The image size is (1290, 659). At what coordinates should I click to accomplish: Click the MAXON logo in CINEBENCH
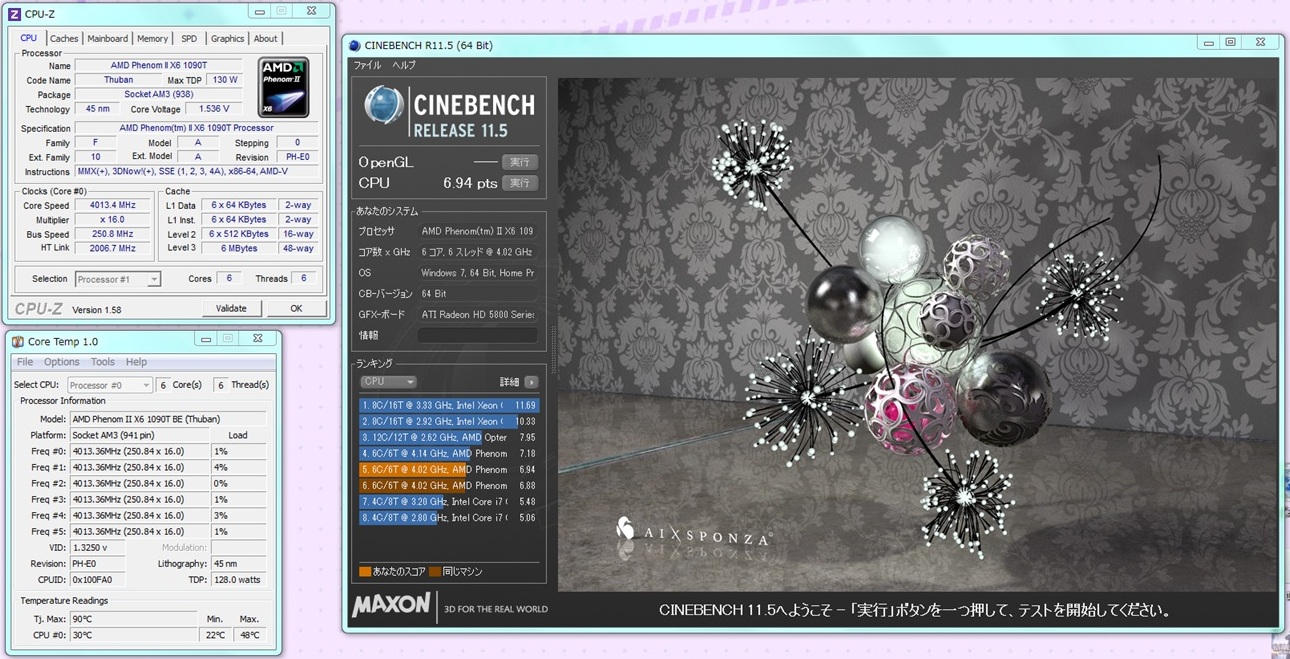tap(392, 605)
